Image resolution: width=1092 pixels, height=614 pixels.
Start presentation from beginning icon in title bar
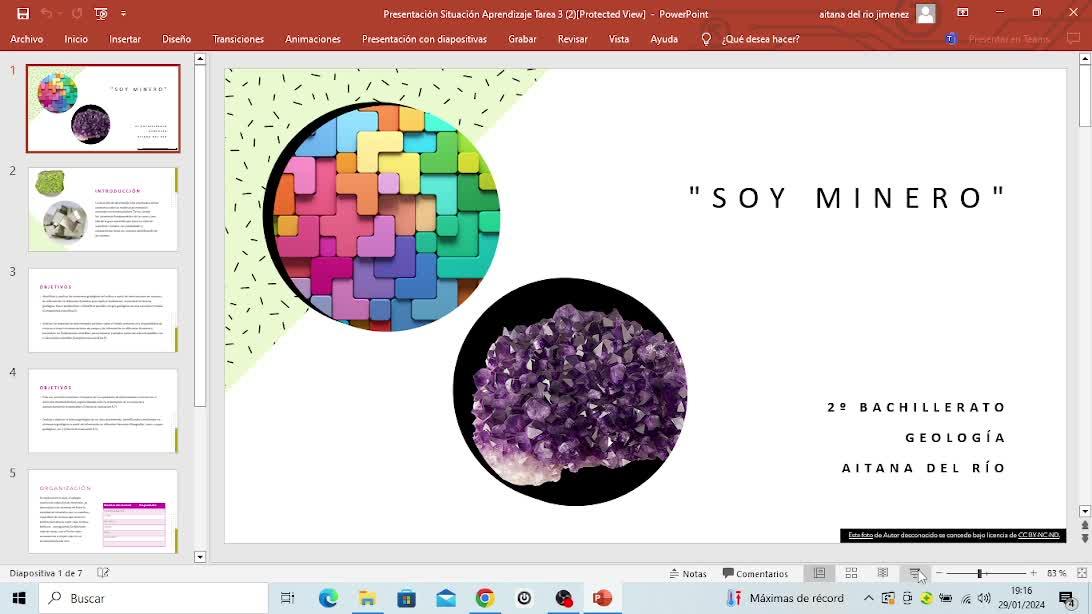tap(101, 13)
